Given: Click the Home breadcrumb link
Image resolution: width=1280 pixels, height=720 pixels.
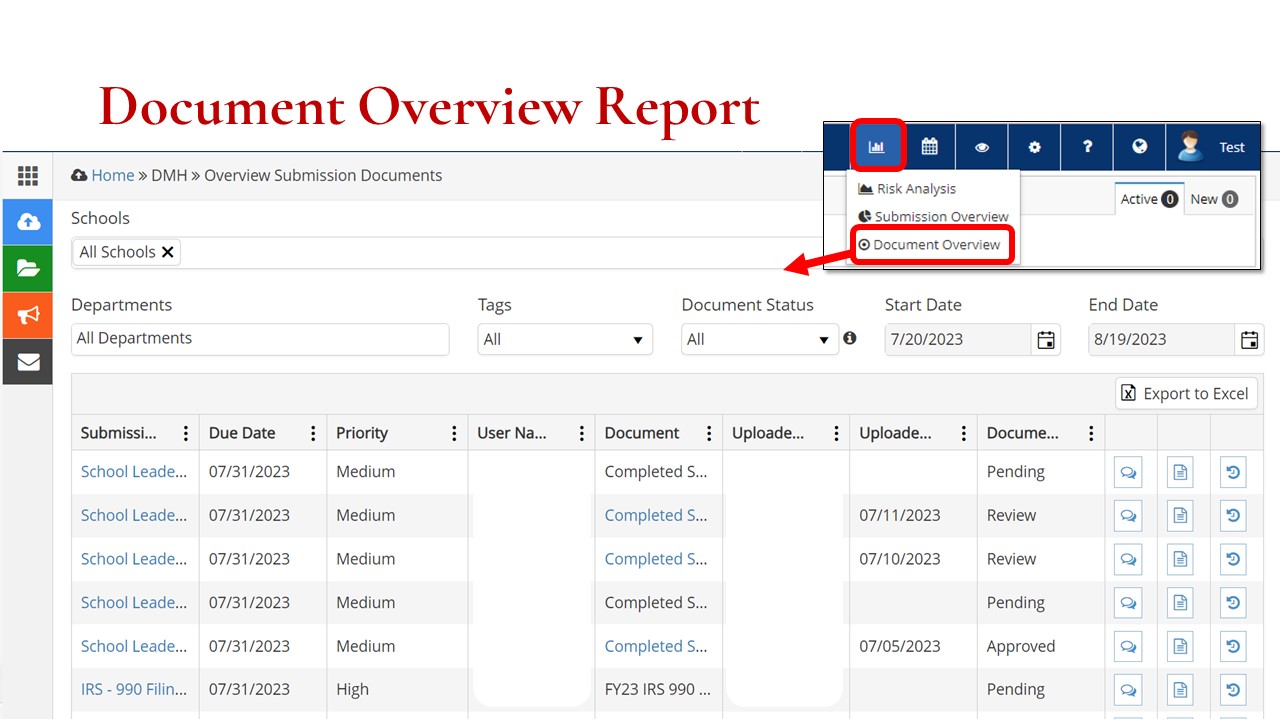Looking at the screenshot, I should click(x=112, y=175).
